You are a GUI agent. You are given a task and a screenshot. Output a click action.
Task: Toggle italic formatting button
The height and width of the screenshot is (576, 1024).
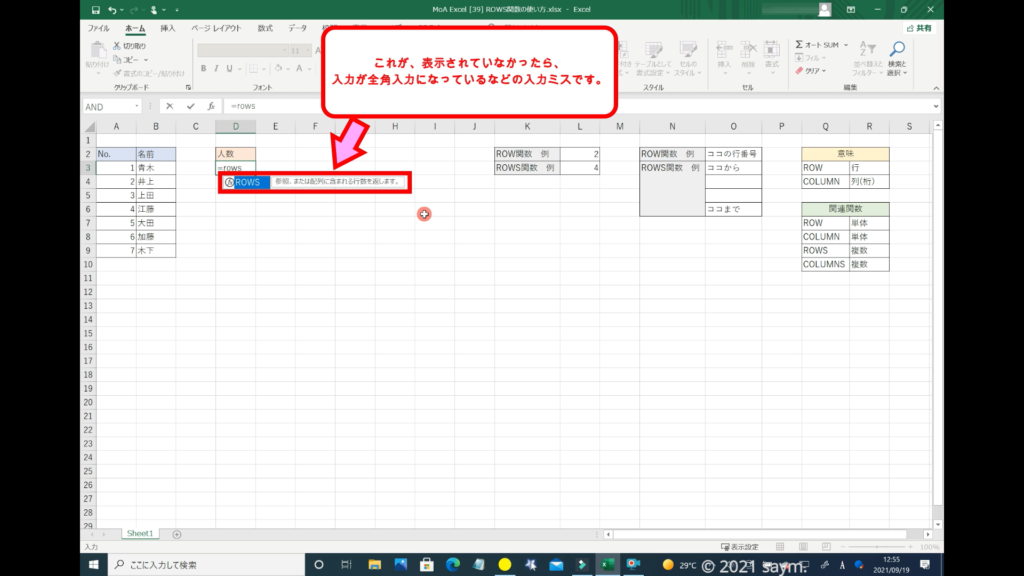click(216, 69)
